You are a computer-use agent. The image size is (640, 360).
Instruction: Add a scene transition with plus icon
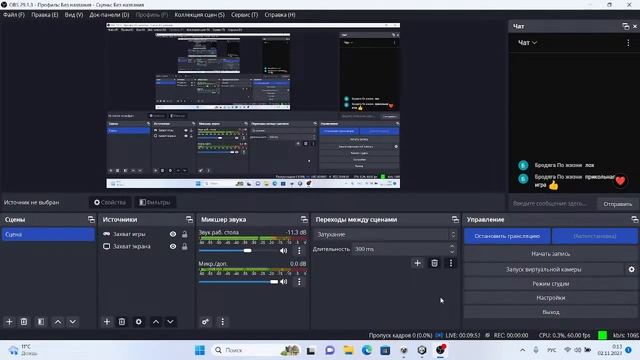click(x=417, y=263)
